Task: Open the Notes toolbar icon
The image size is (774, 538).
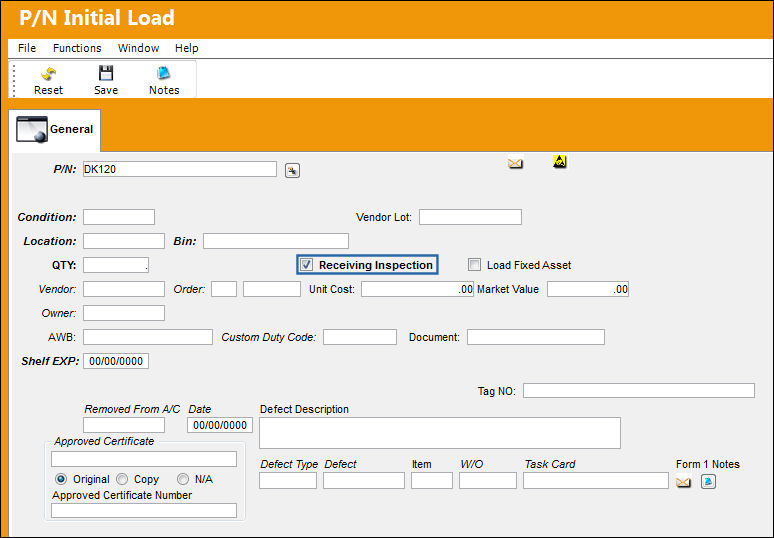Action: click(163, 74)
